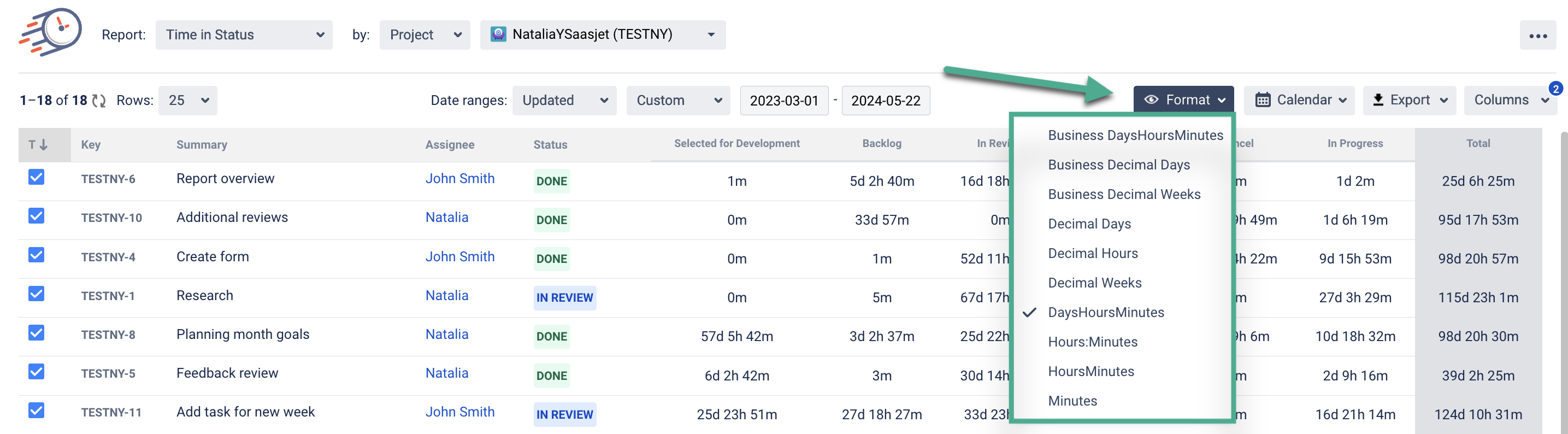Click the end date field 2024-05-22
The height and width of the screenshot is (434, 1568).
pos(886,101)
